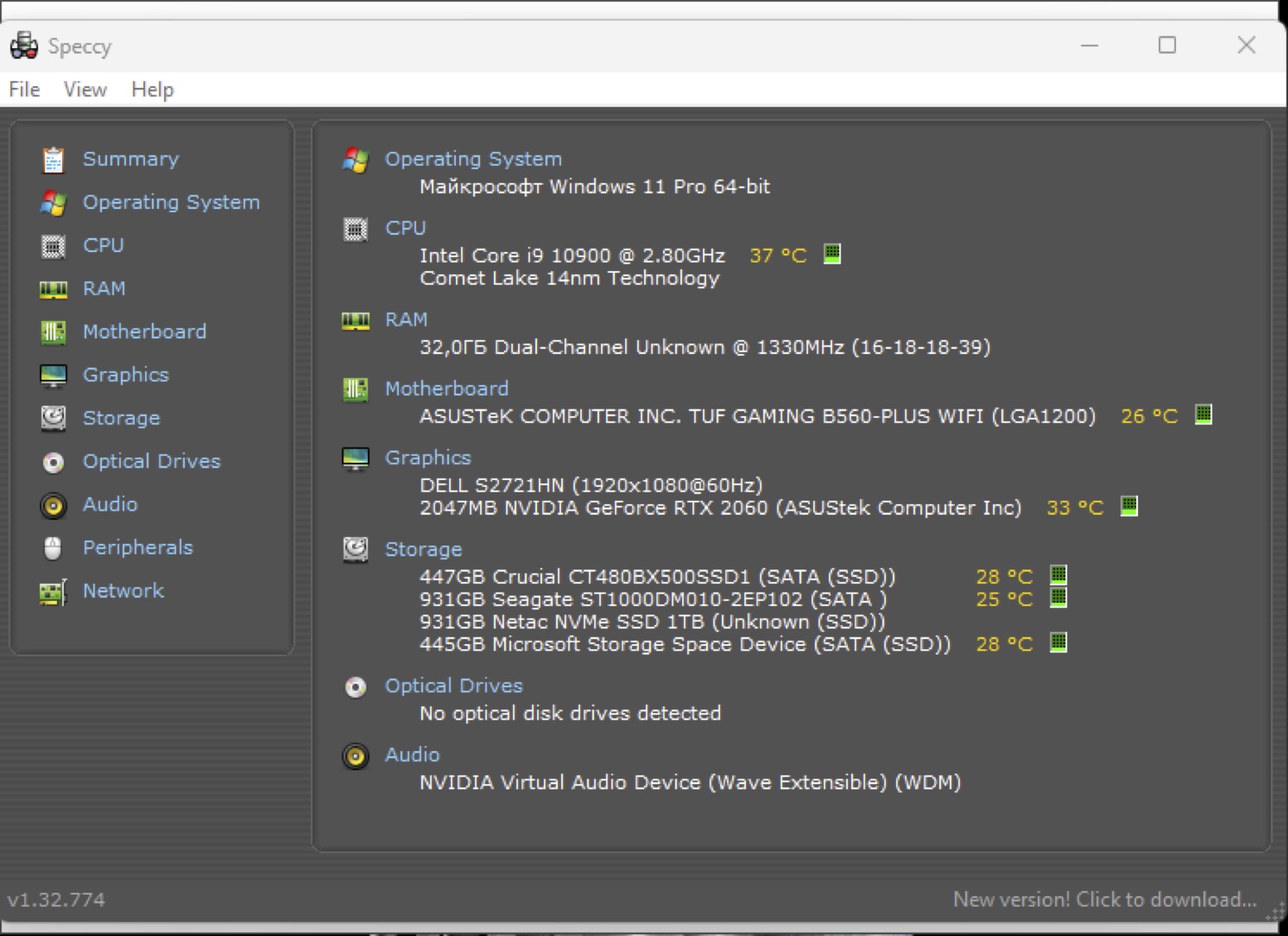Click the Optical Drives disc icon in main panel

[x=356, y=686]
